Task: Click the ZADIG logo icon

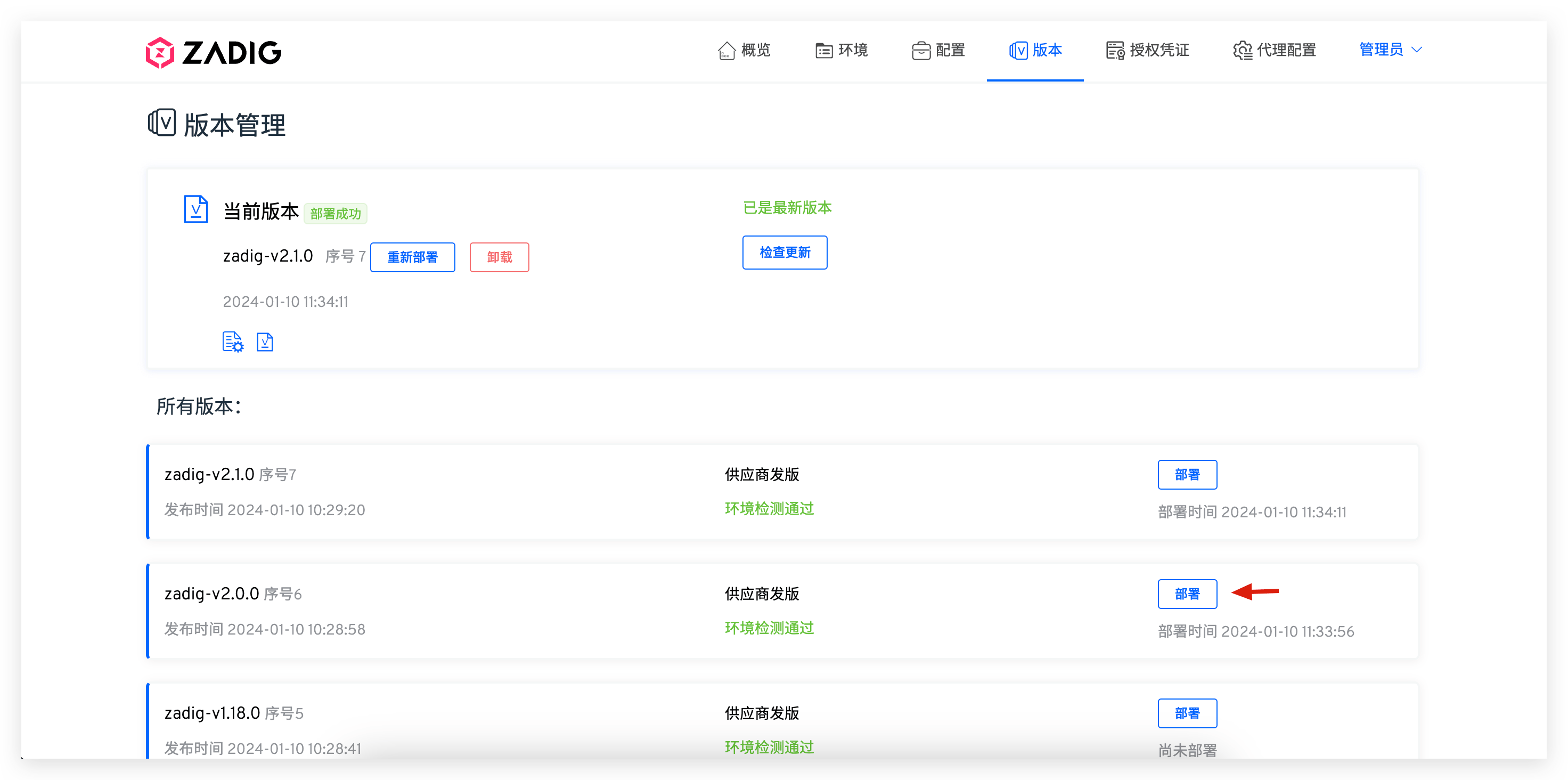Action: [160, 52]
